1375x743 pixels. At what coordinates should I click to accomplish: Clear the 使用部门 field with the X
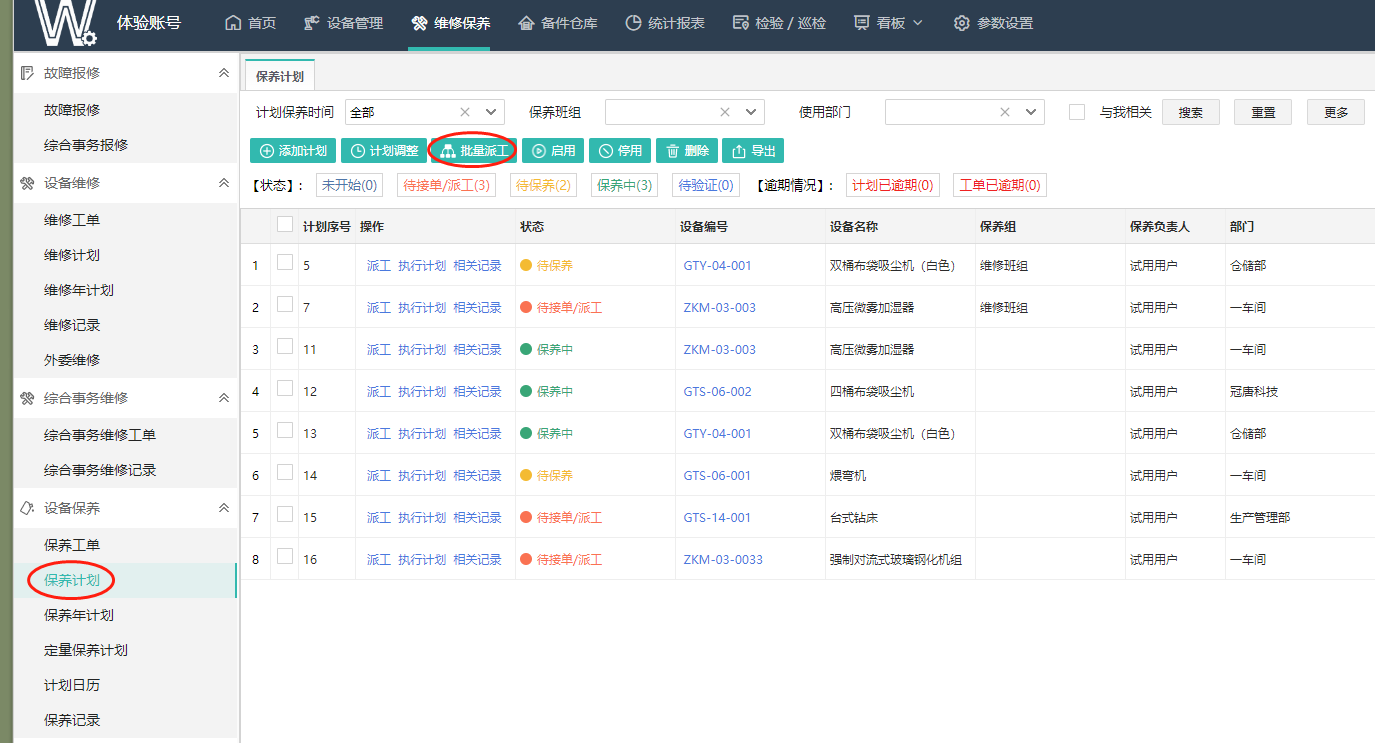point(1005,112)
